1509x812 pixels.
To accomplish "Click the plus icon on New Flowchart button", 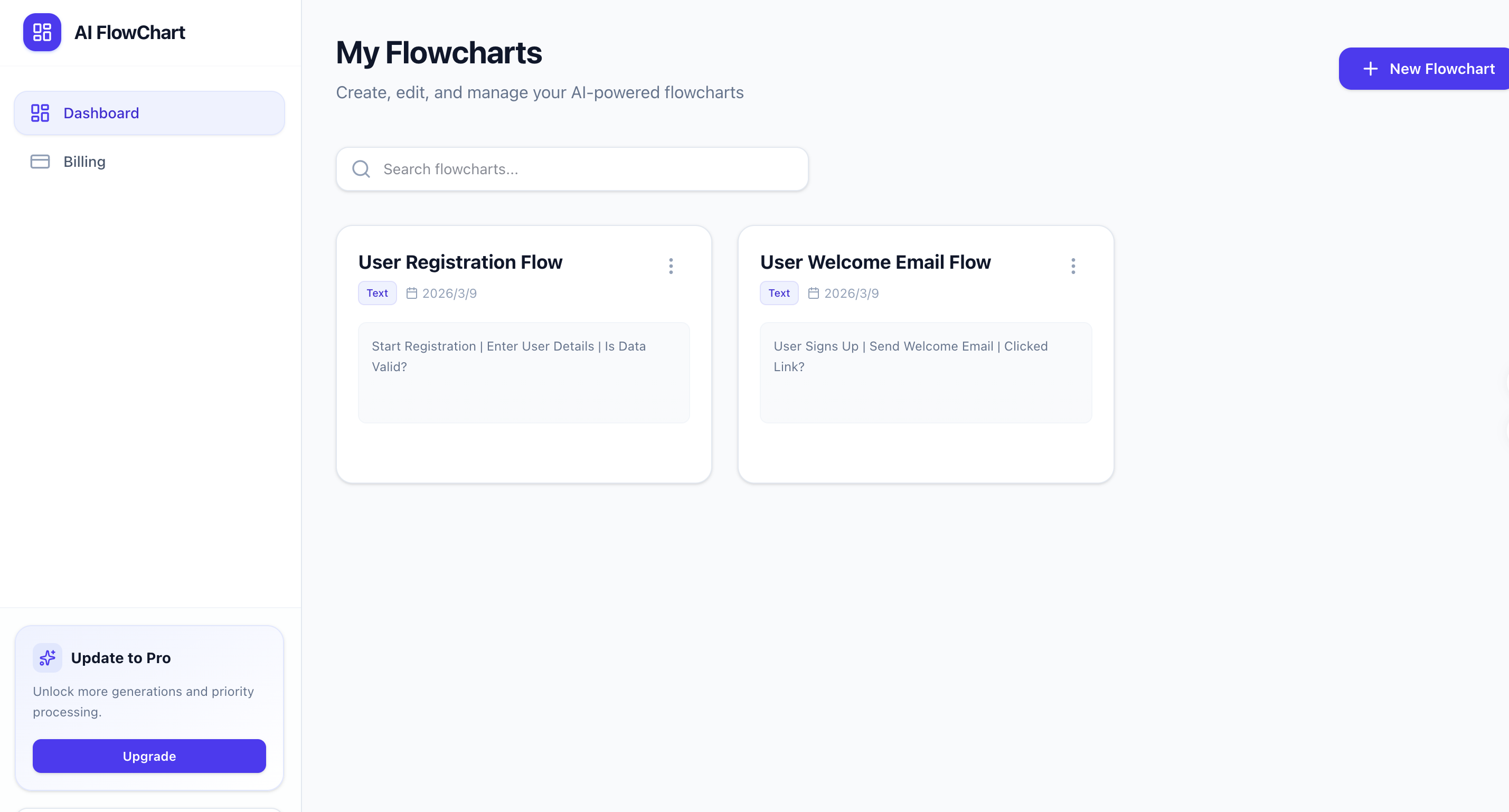I will point(1371,69).
